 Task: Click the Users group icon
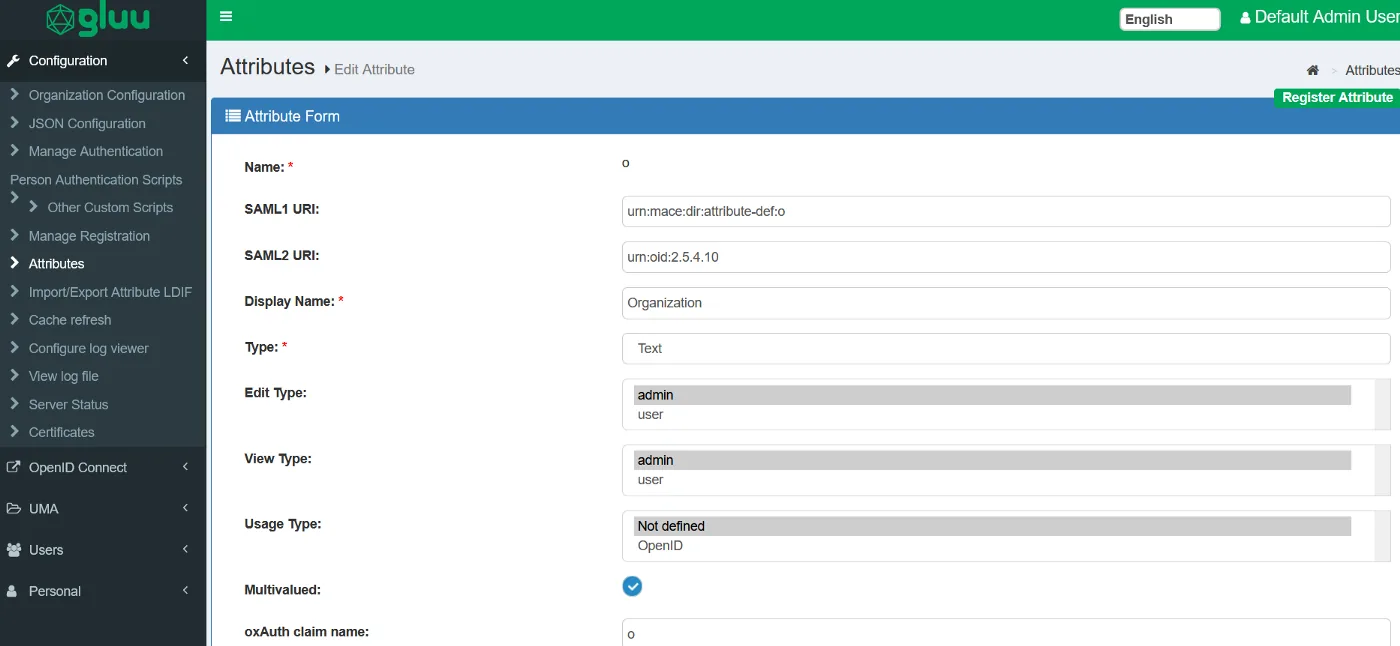(x=13, y=550)
